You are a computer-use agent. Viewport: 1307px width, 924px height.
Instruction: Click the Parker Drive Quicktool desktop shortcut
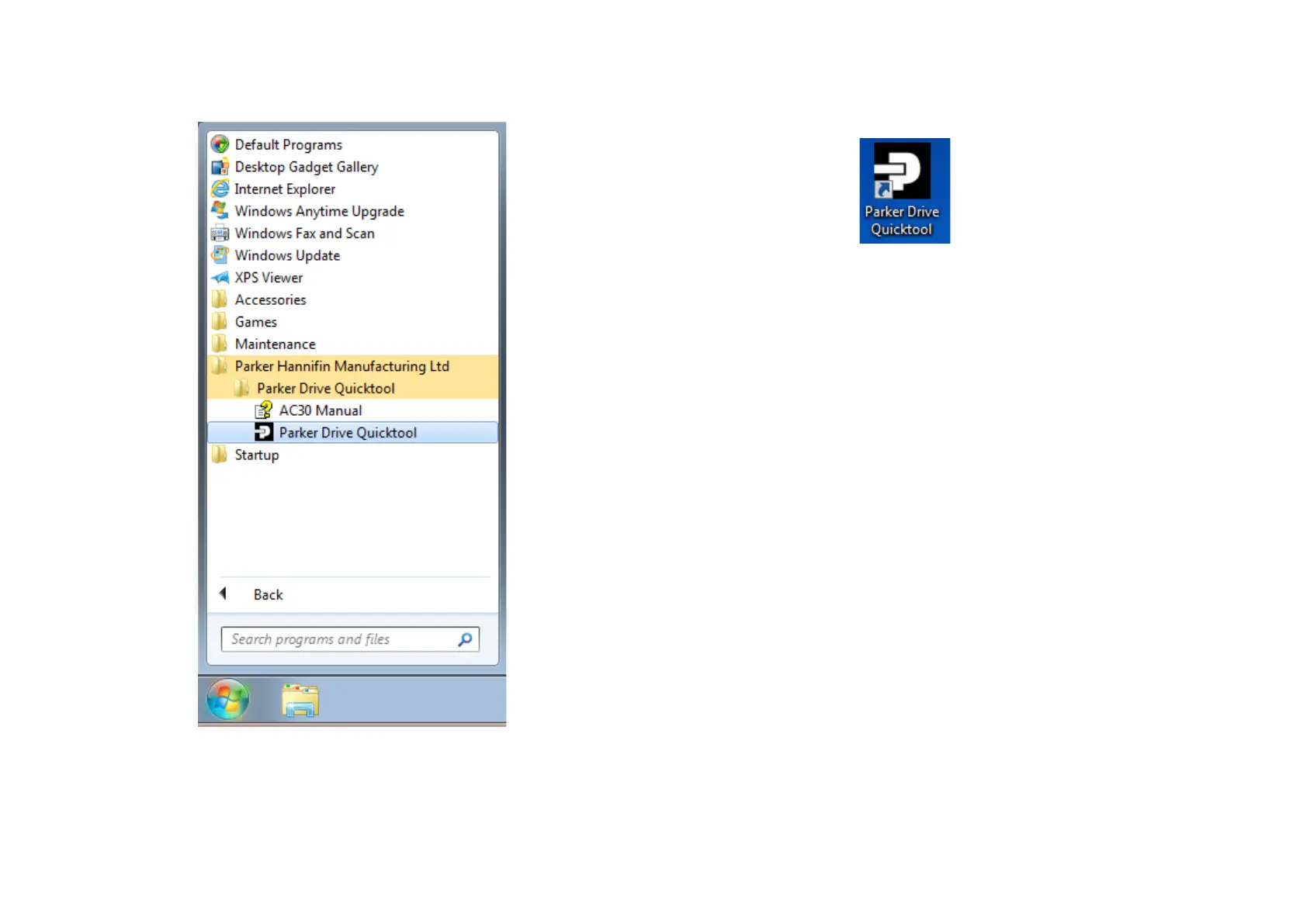point(904,190)
